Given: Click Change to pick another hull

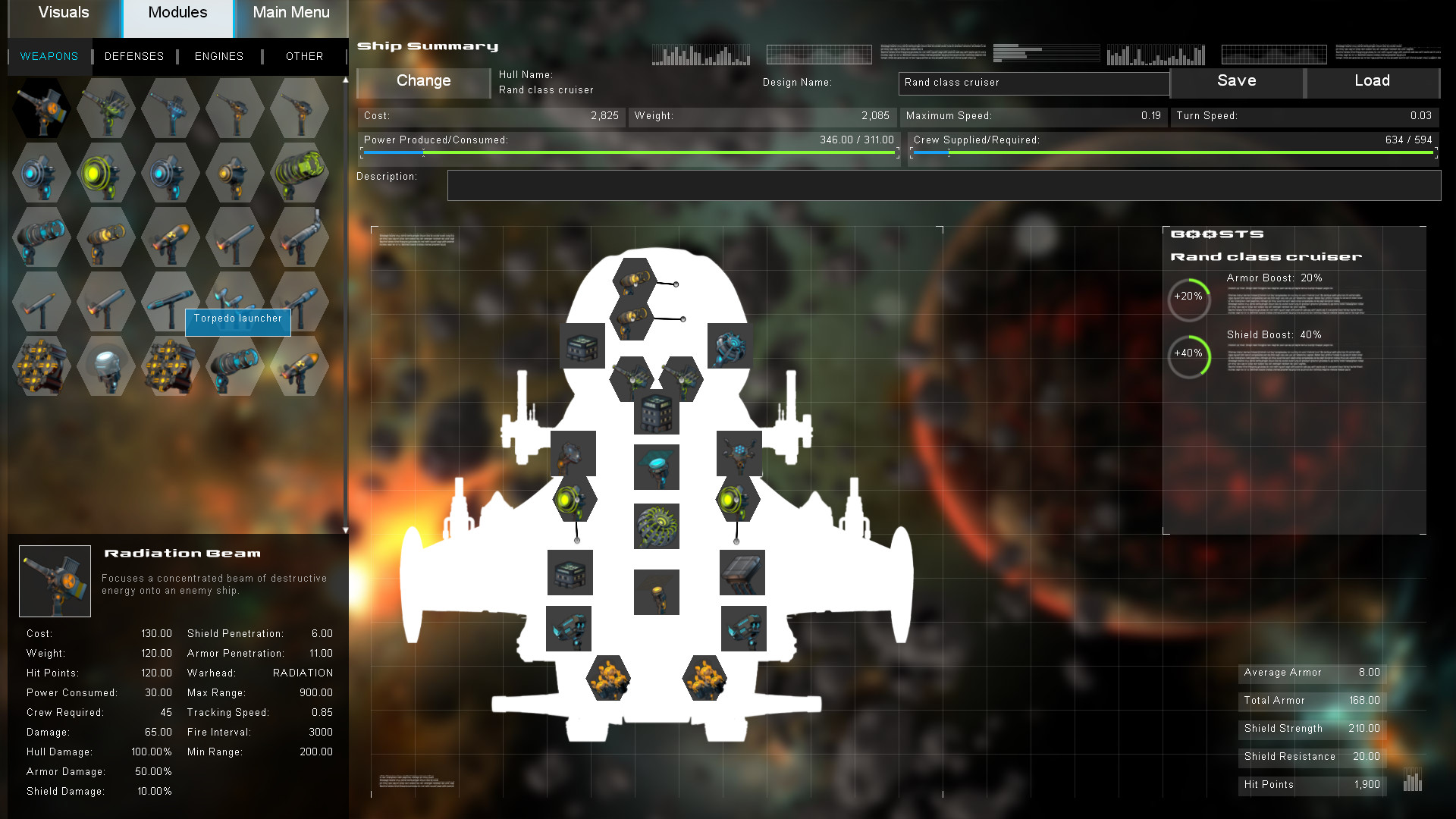Looking at the screenshot, I should click(x=422, y=81).
